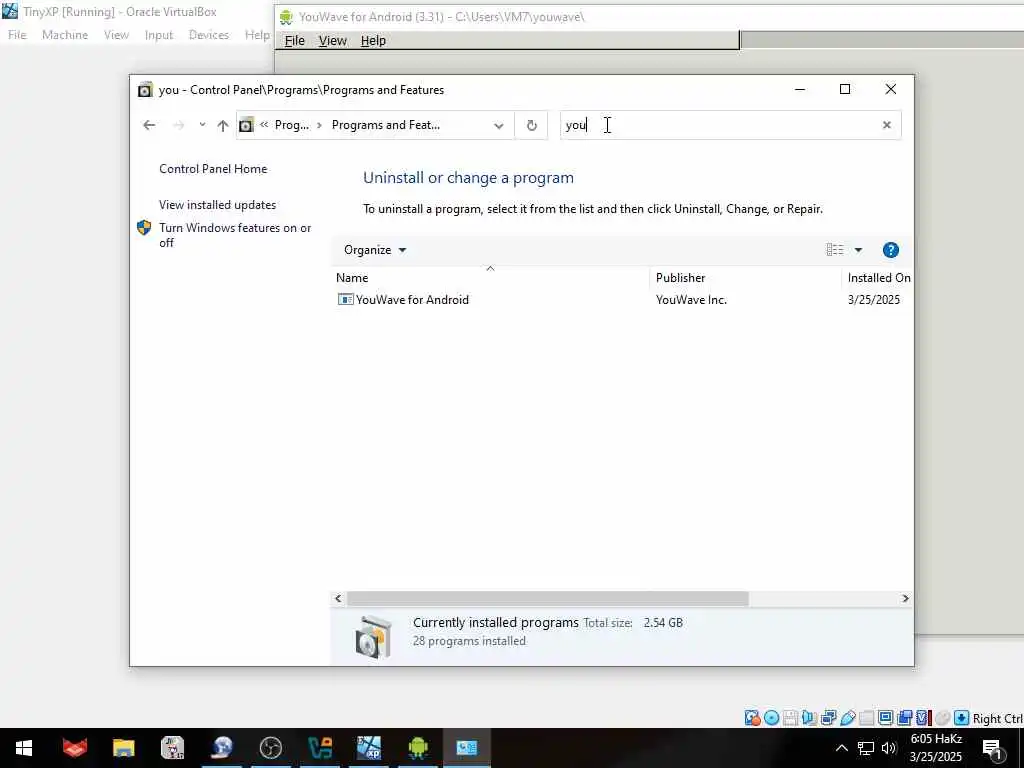Click the Windows features shield icon
Screen dimensions: 1024x768
[x=144, y=228]
